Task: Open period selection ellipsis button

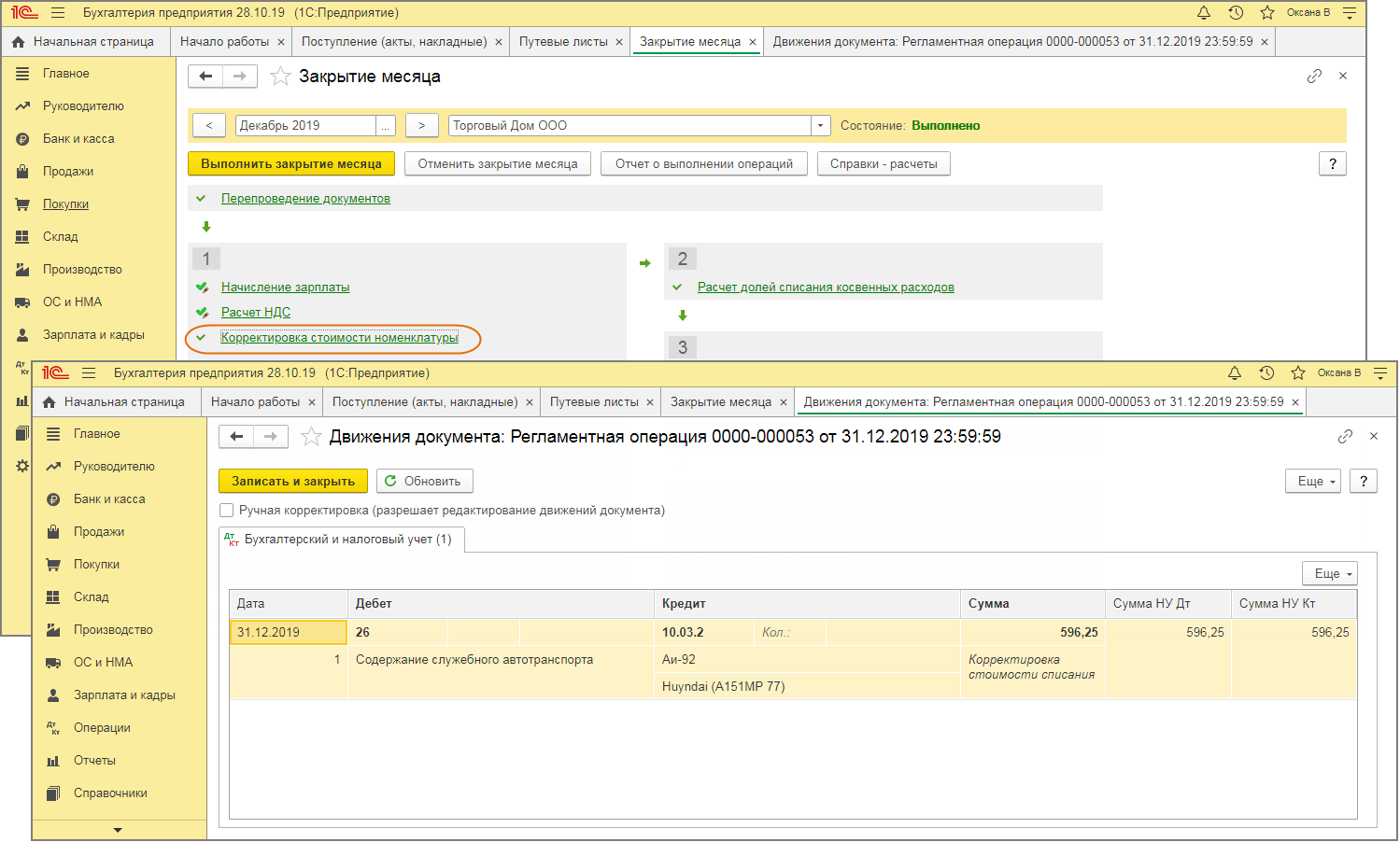Action: (x=386, y=126)
